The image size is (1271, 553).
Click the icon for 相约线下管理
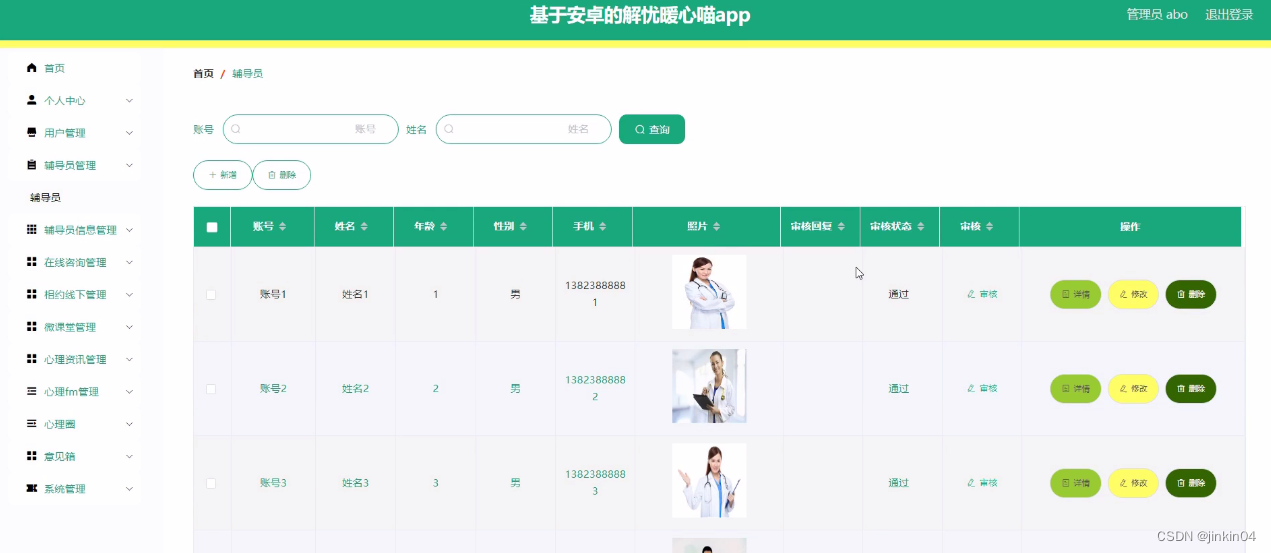coord(32,294)
